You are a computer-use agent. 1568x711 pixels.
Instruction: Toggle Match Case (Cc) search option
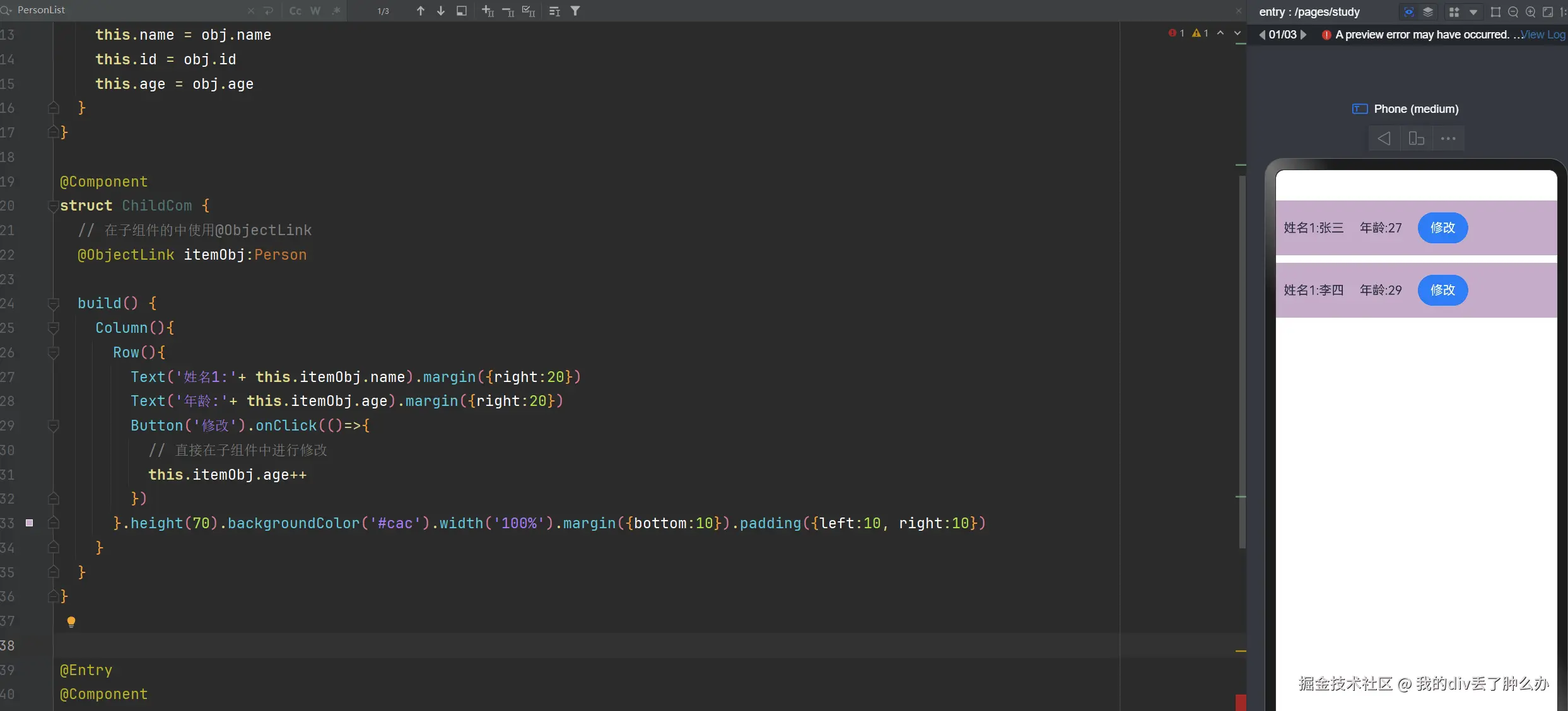[x=295, y=11]
